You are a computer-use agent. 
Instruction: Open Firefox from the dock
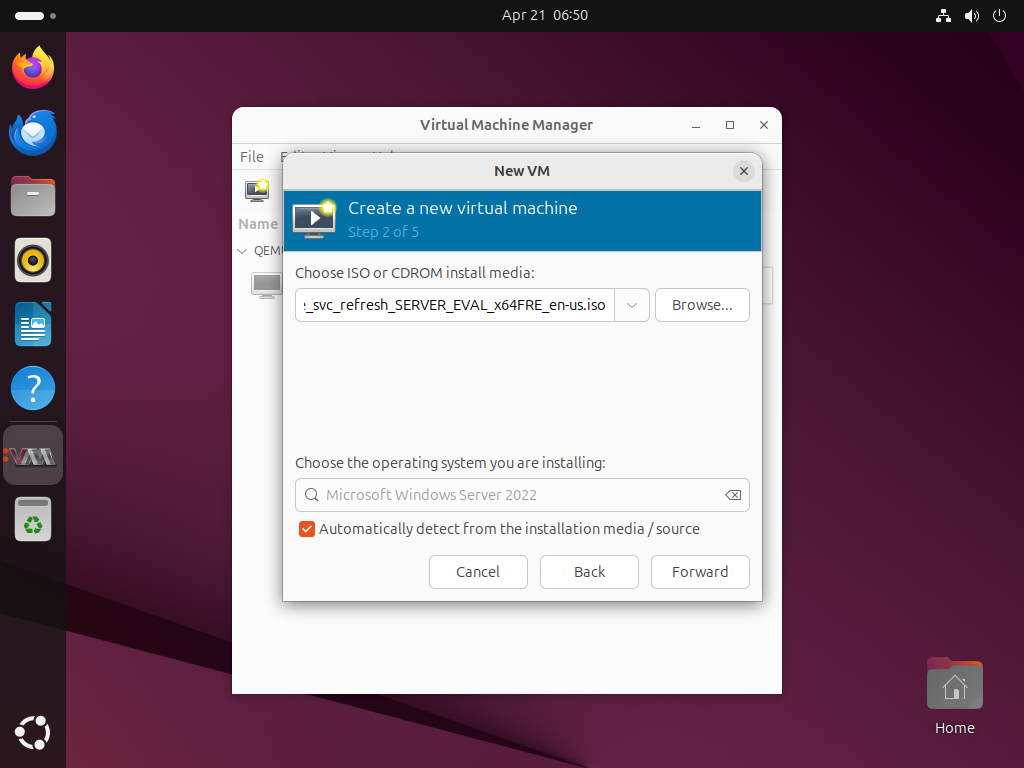coord(33,68)
